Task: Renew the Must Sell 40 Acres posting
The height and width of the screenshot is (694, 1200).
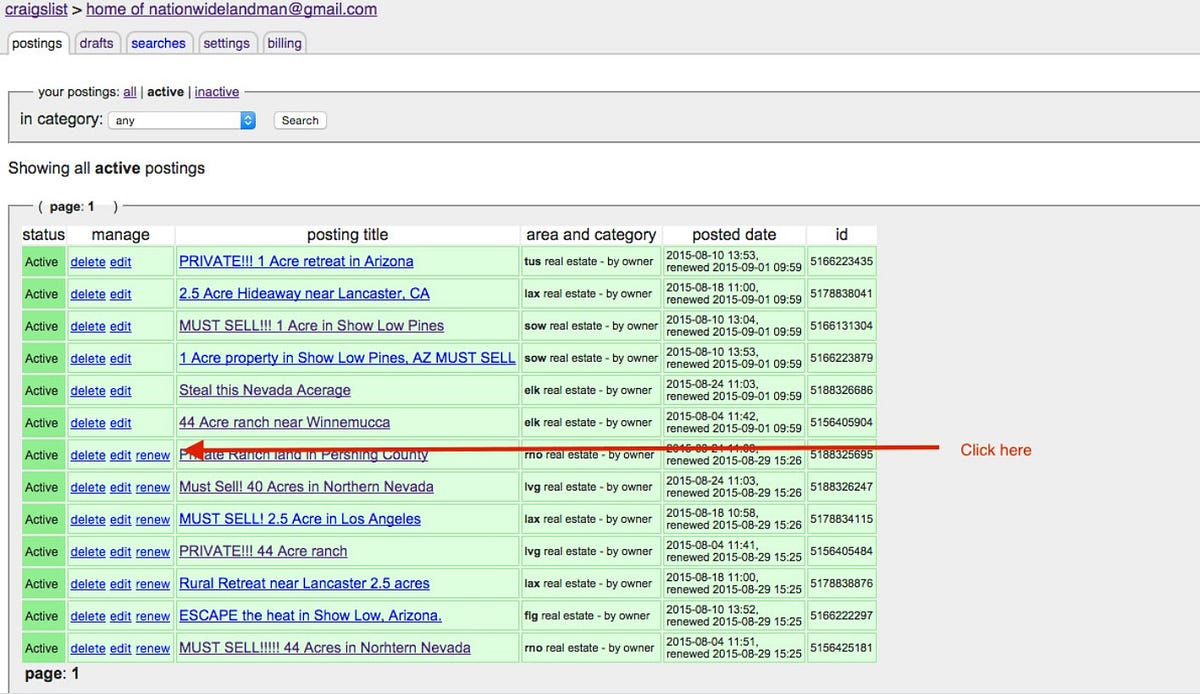Action: [152, 487]
